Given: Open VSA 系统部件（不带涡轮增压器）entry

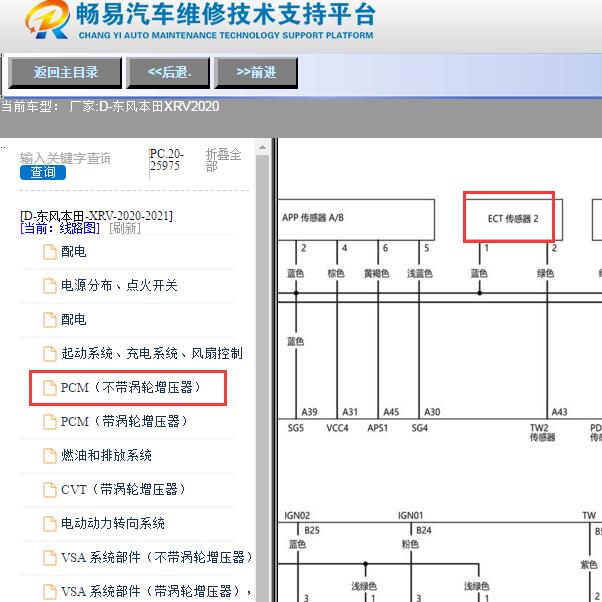Looking at the screenshot, I should click(157, 557).
